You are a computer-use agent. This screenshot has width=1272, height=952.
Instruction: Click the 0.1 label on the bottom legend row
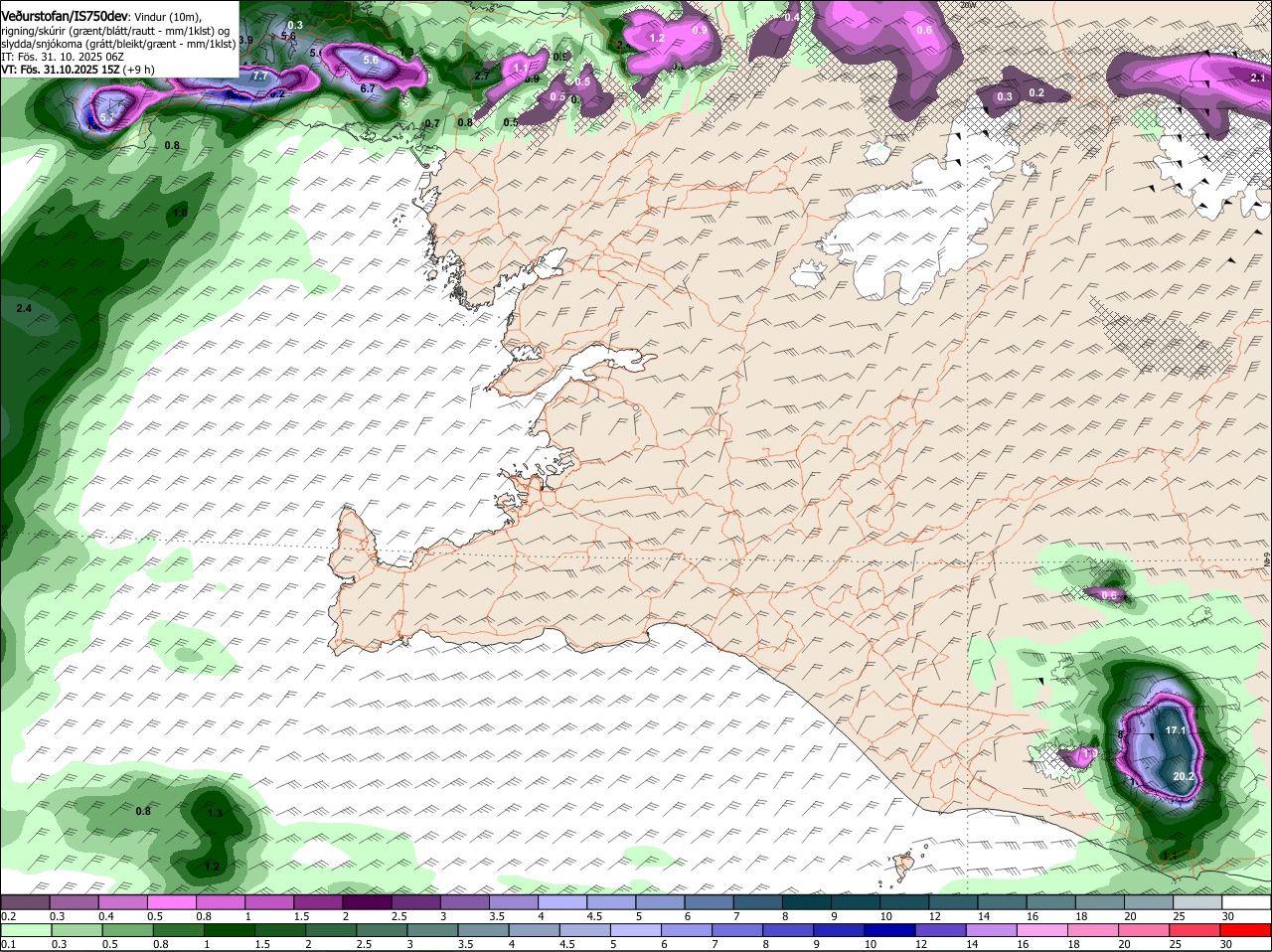[8, 943]
